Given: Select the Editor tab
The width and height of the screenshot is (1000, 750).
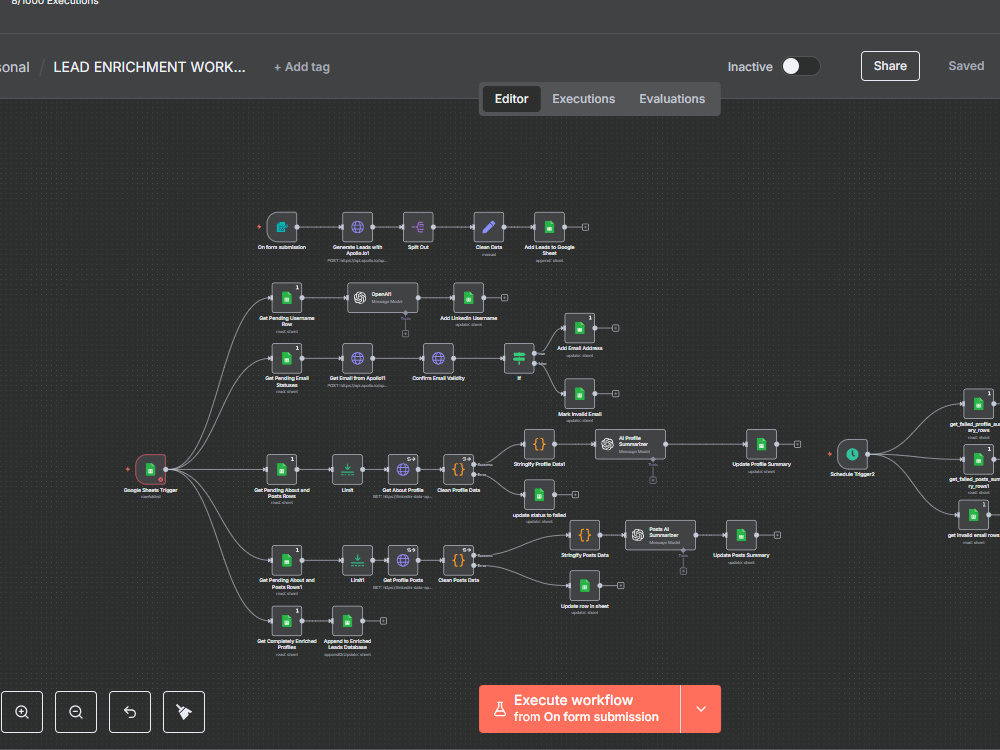Looking at the screenshot, I should click(x=511, y=99).
